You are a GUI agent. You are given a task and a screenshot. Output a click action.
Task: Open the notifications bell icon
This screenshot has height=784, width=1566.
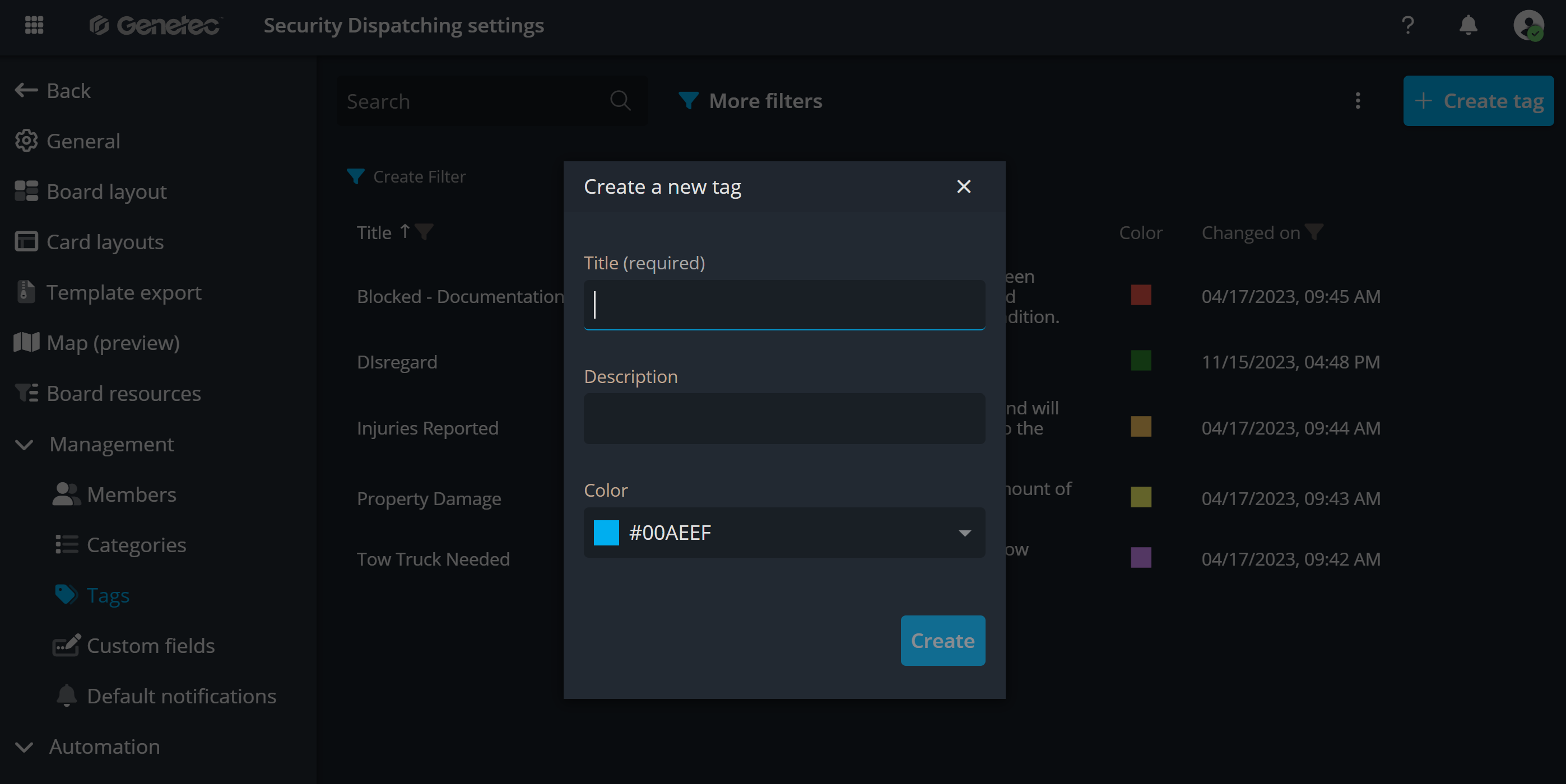(1468, 25)
